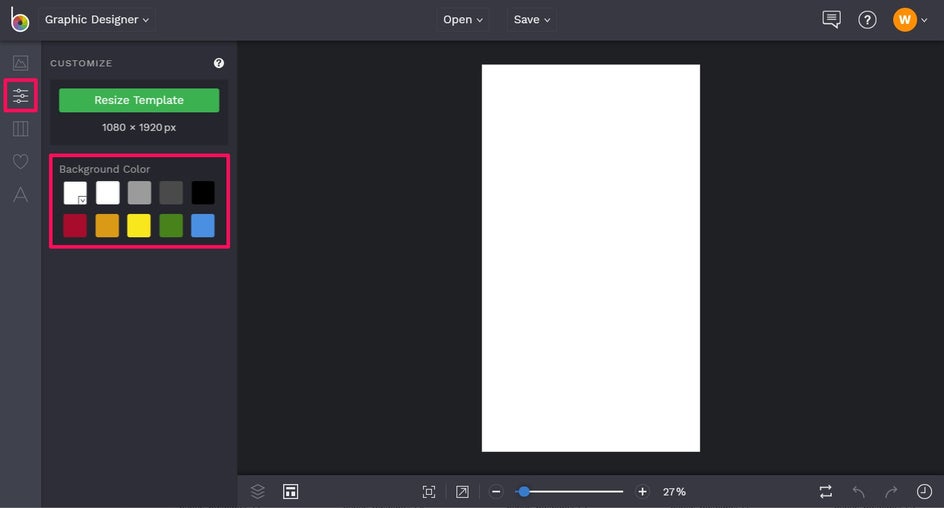Click the Resize Template button
Screen dimensions: 944x508
click(x=139, y=100)
